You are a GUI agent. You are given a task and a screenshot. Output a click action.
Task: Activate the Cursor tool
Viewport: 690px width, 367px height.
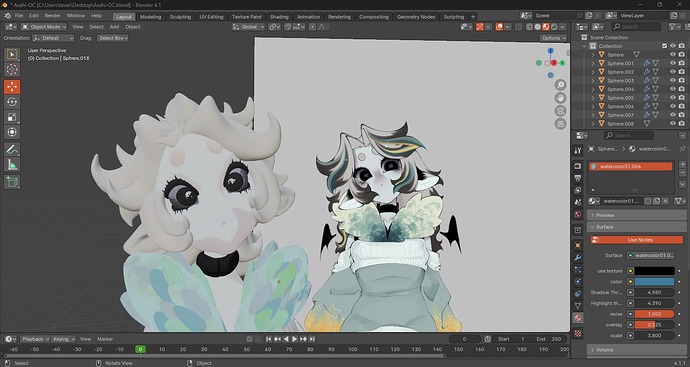click(12, 69)
